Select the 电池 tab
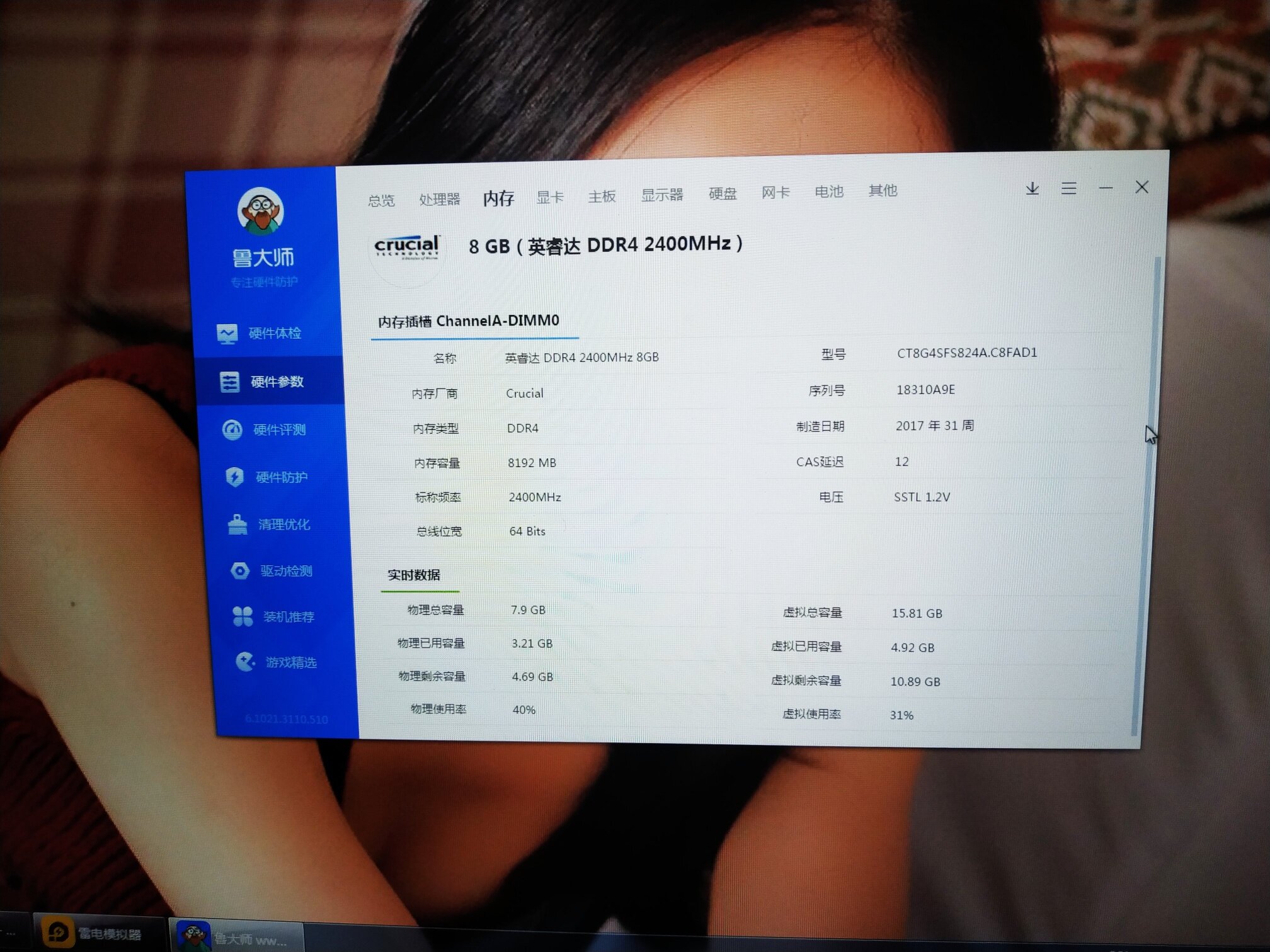The image size is (1270, 952). click(x=828, y=191)
